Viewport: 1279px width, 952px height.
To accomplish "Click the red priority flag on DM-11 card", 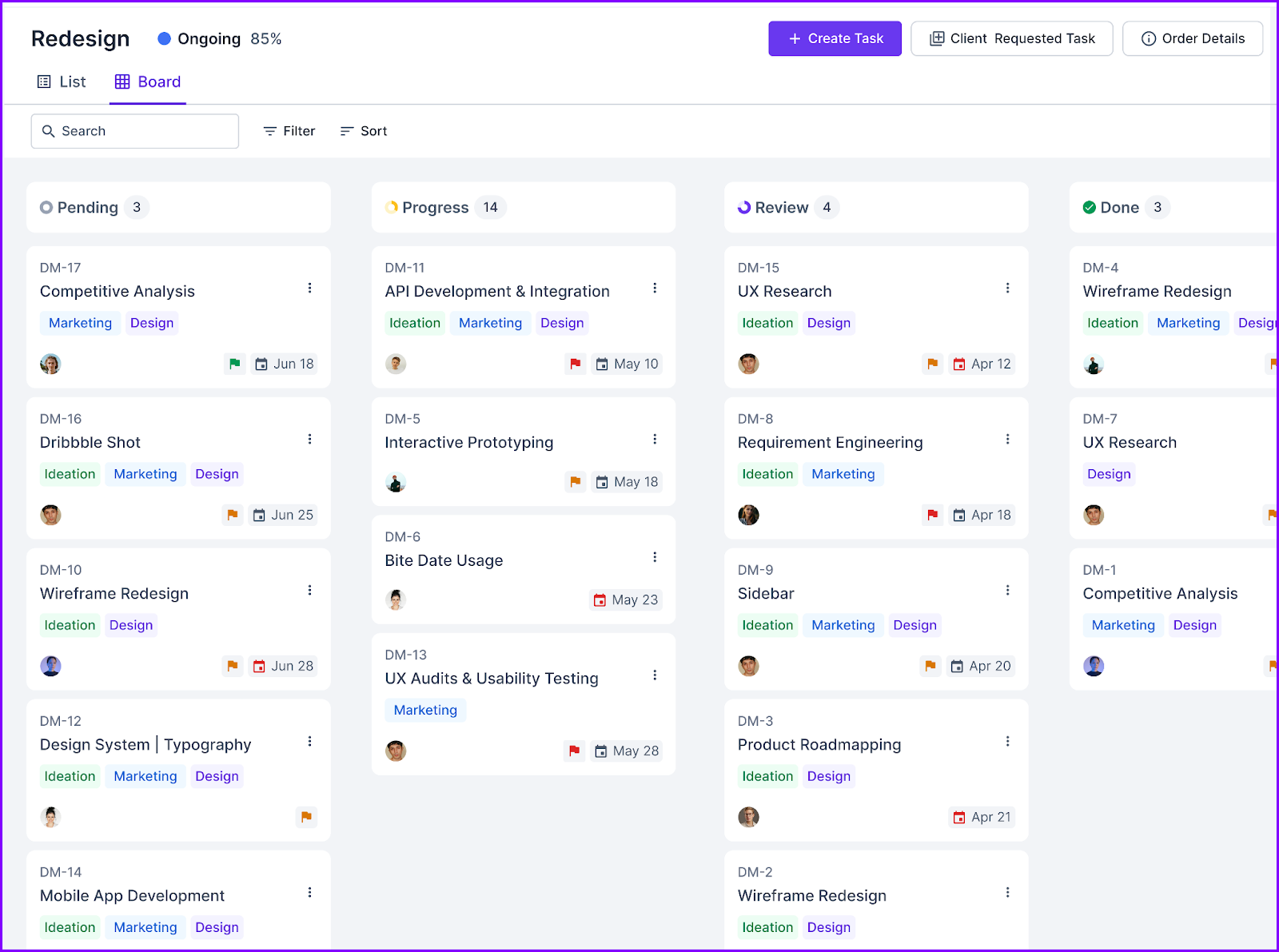I will click(x=575, y=364).
